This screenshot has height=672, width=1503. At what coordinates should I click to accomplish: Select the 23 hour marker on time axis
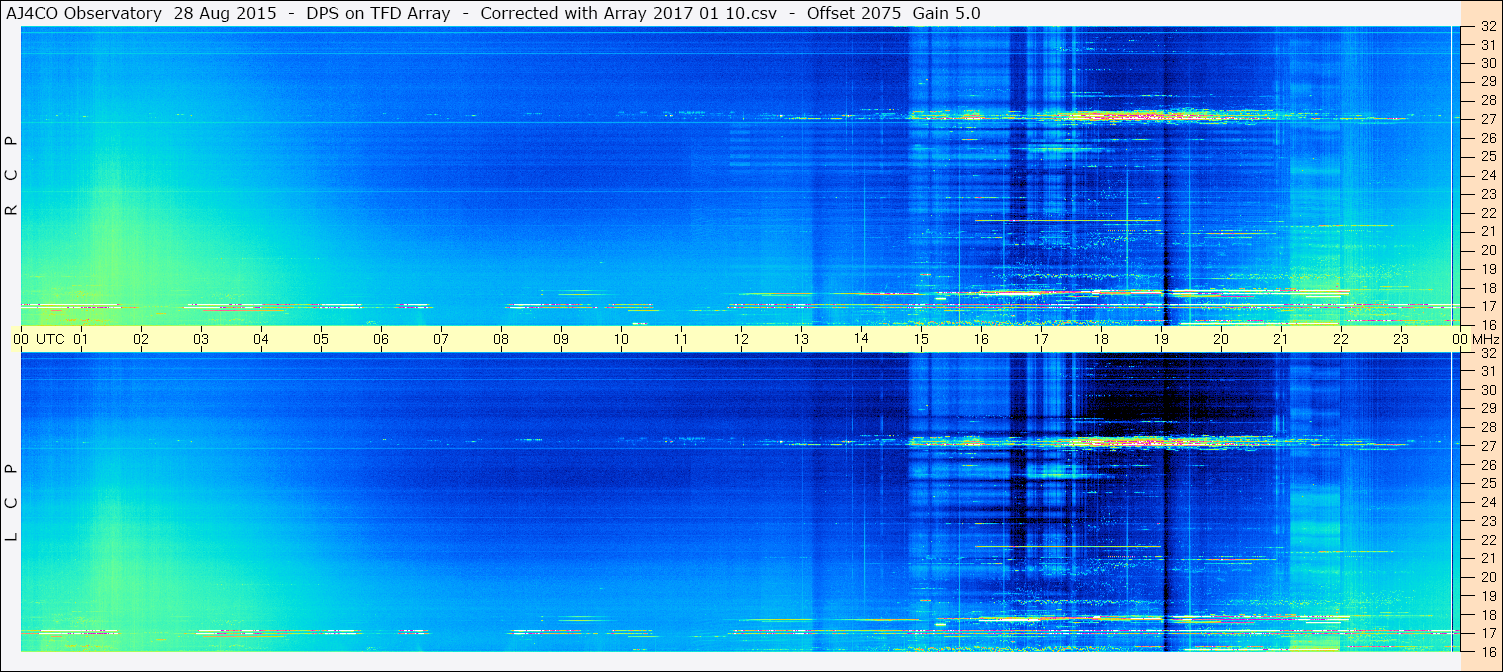(1401, 340)
